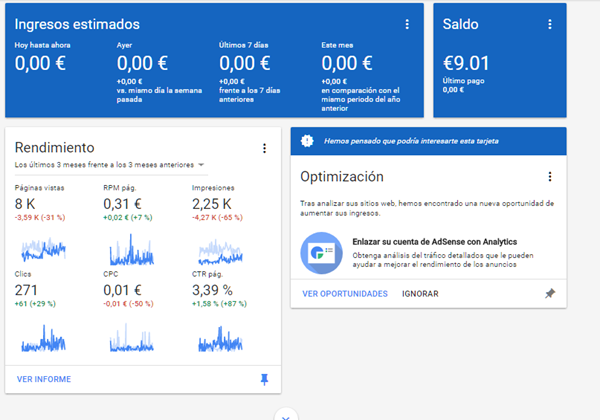The height and width of the screenshot is (420, 600).
Task: Toggle the pin on the Optimización card
Action: (x=550, y=294)
